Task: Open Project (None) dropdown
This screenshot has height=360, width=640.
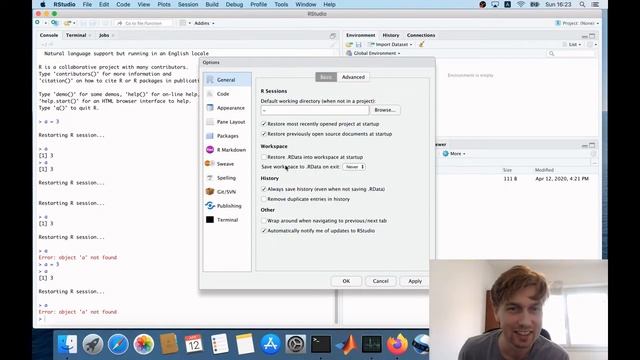Action: (x=577, y=23)
